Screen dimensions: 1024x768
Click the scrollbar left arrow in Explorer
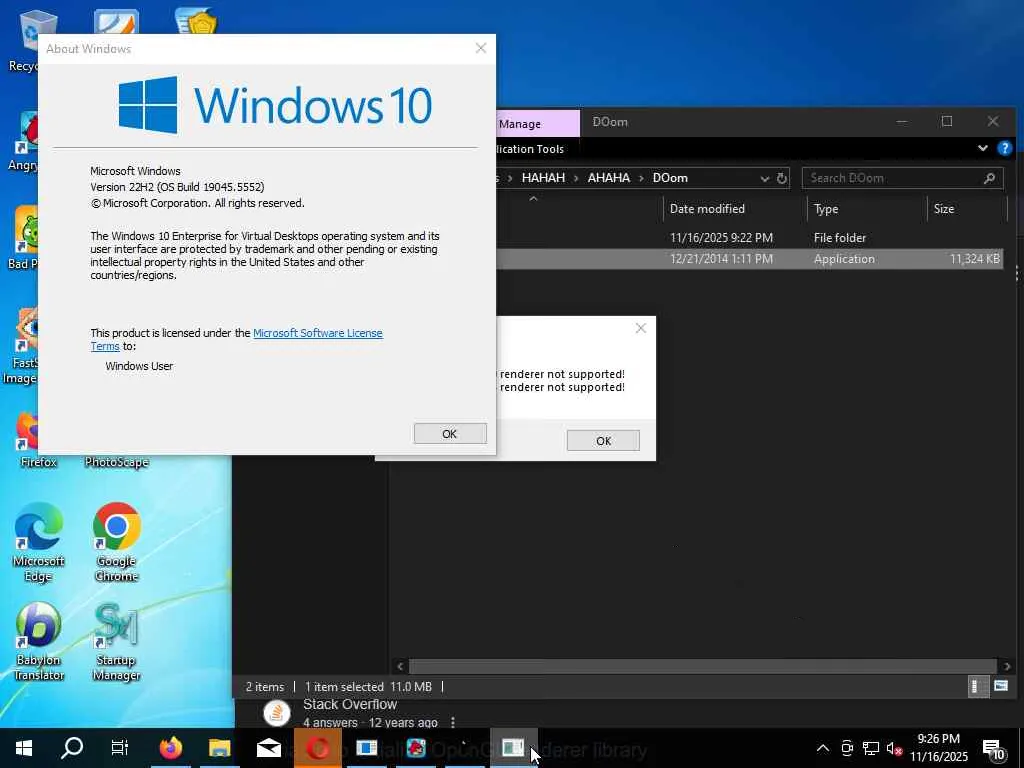click(x=400, y=666)
